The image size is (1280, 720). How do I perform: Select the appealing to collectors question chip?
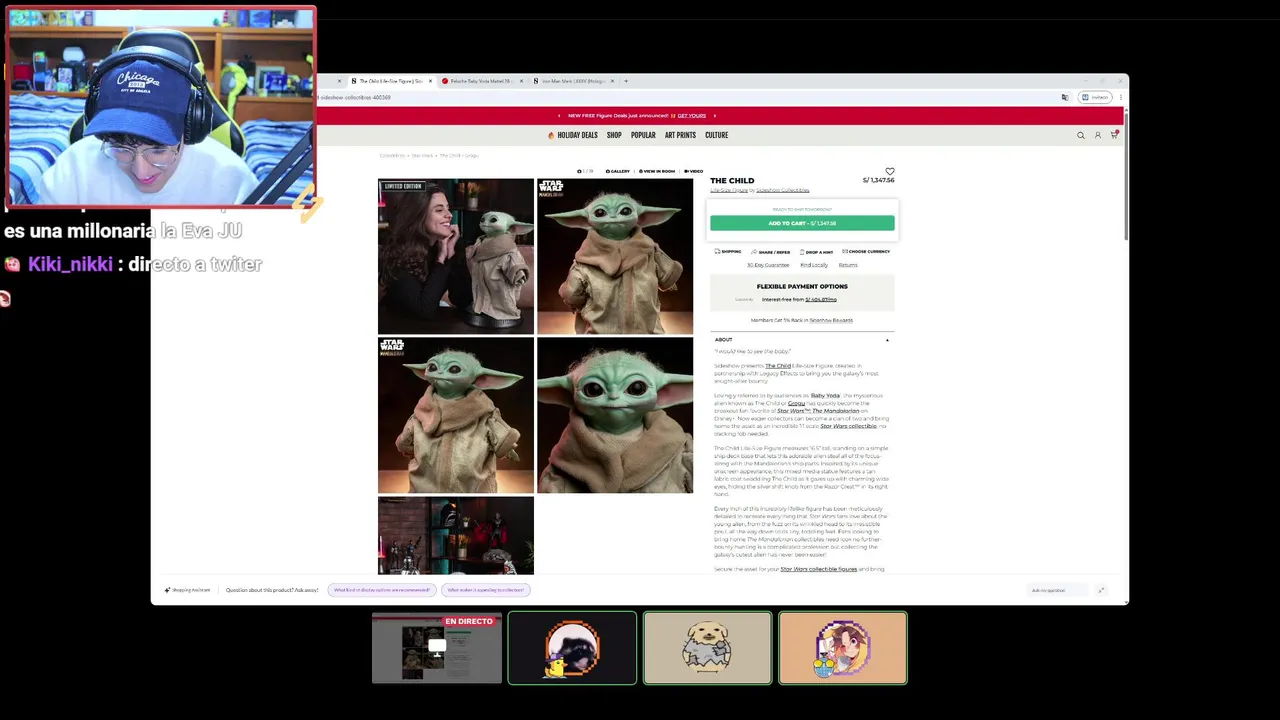[x=485, y=590]
